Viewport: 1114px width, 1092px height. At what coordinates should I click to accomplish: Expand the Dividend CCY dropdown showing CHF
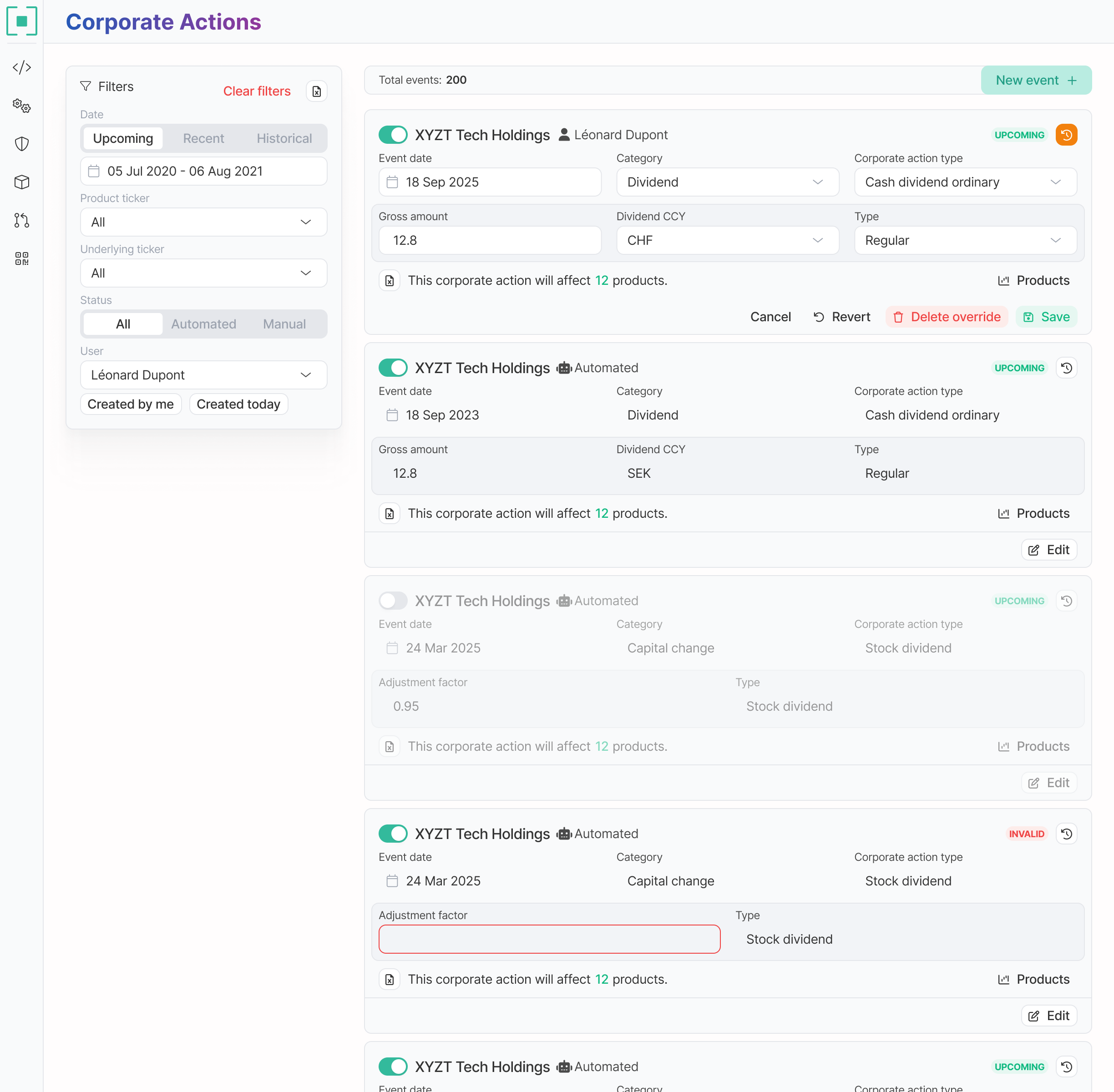point(727,240)
